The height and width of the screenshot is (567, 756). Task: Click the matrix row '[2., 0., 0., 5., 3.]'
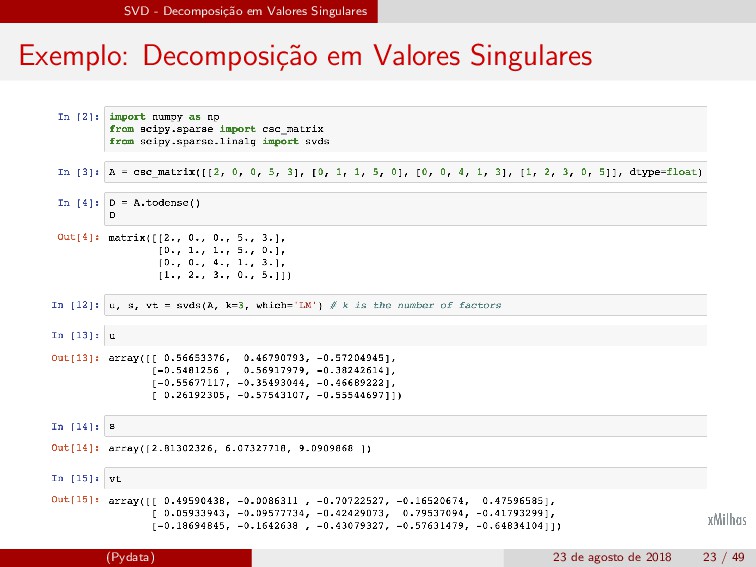pos(218,238)
